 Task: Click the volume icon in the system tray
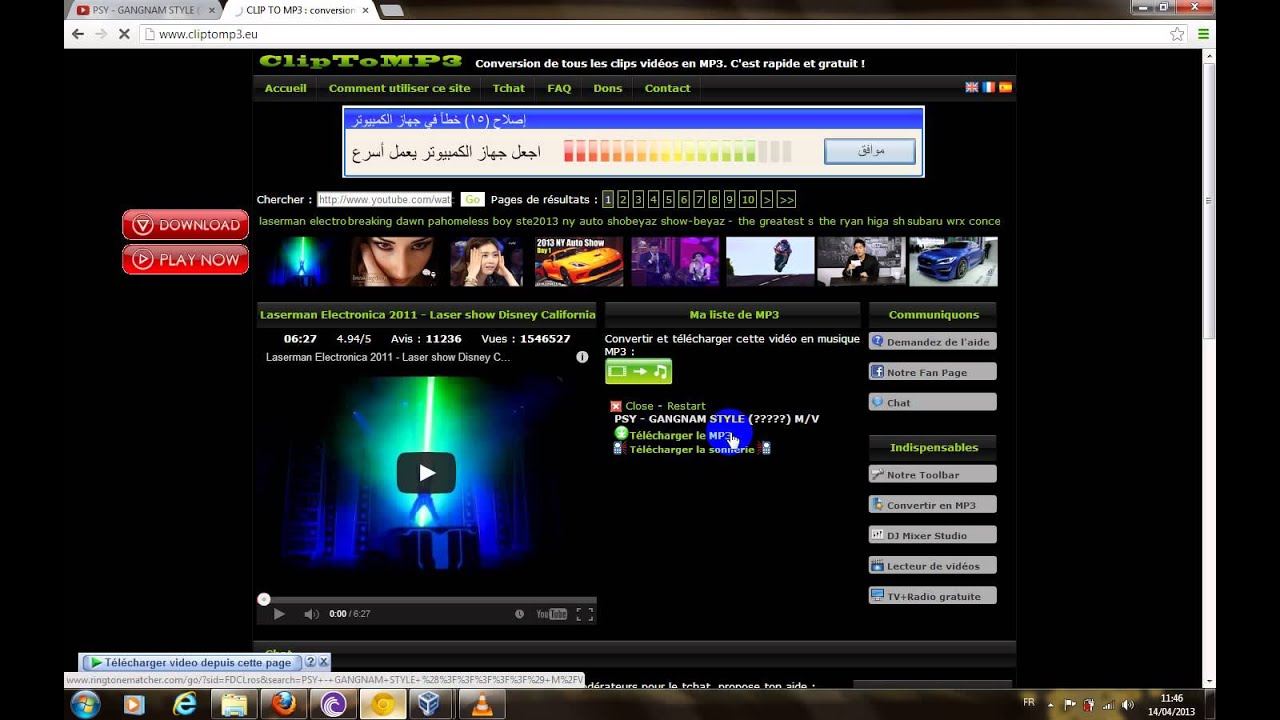click(1128, 704)
